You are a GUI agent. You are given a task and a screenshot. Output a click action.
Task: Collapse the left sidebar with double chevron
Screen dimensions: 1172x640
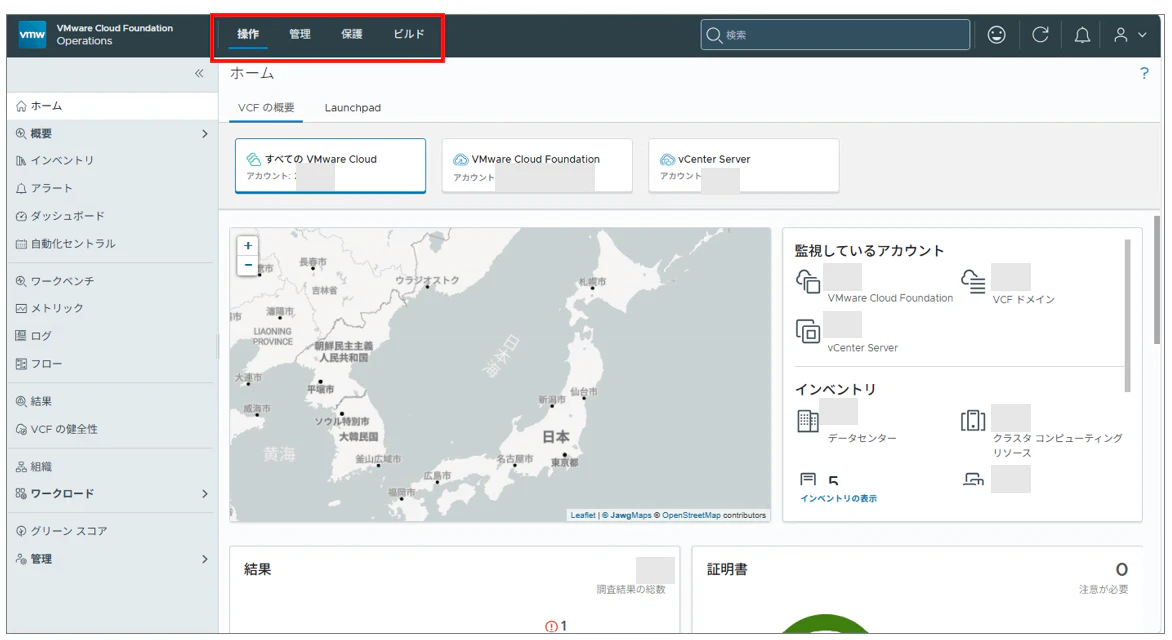199,73
